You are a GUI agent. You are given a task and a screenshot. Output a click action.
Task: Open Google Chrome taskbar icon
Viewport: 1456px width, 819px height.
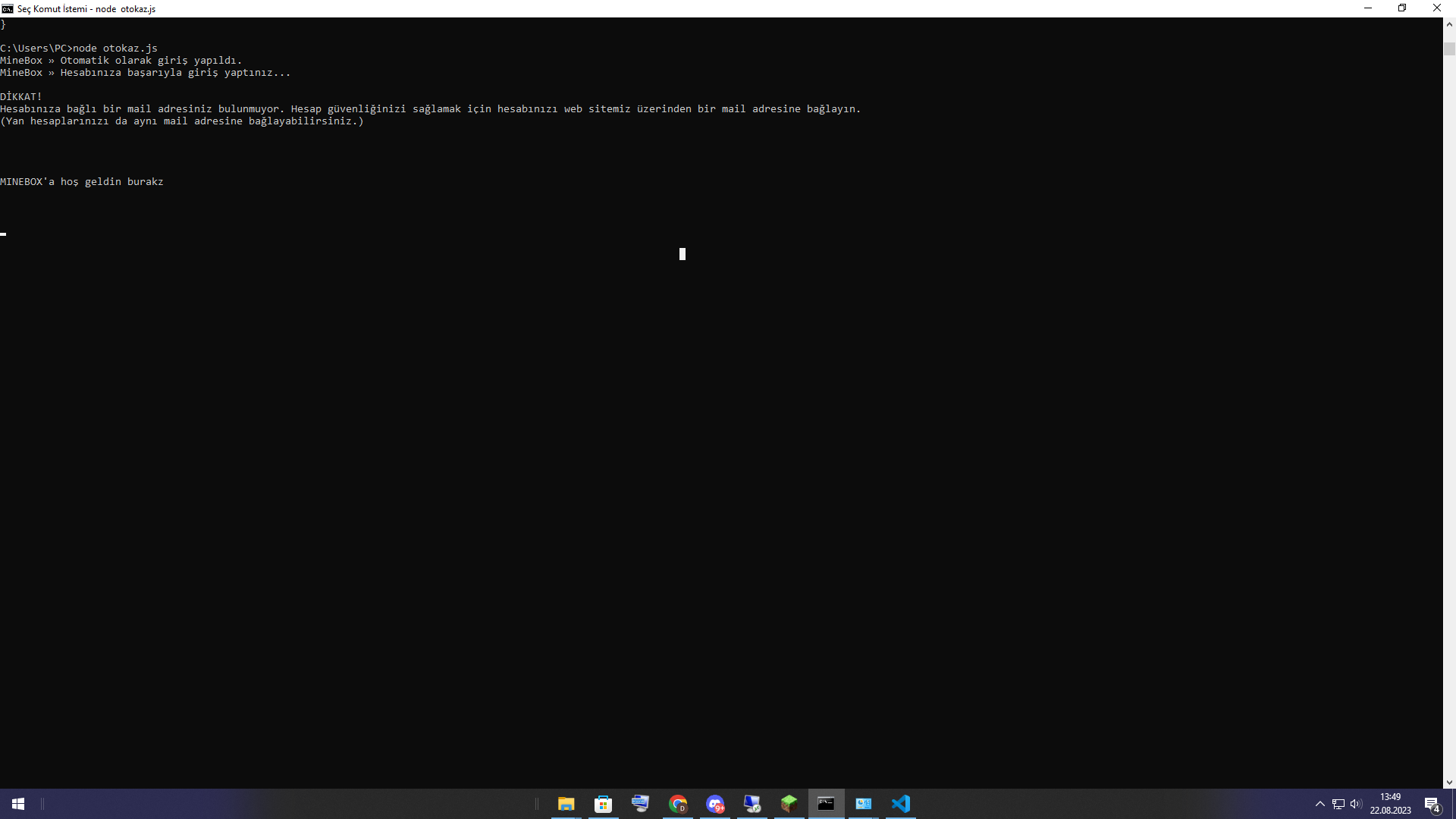coord(678,804)
